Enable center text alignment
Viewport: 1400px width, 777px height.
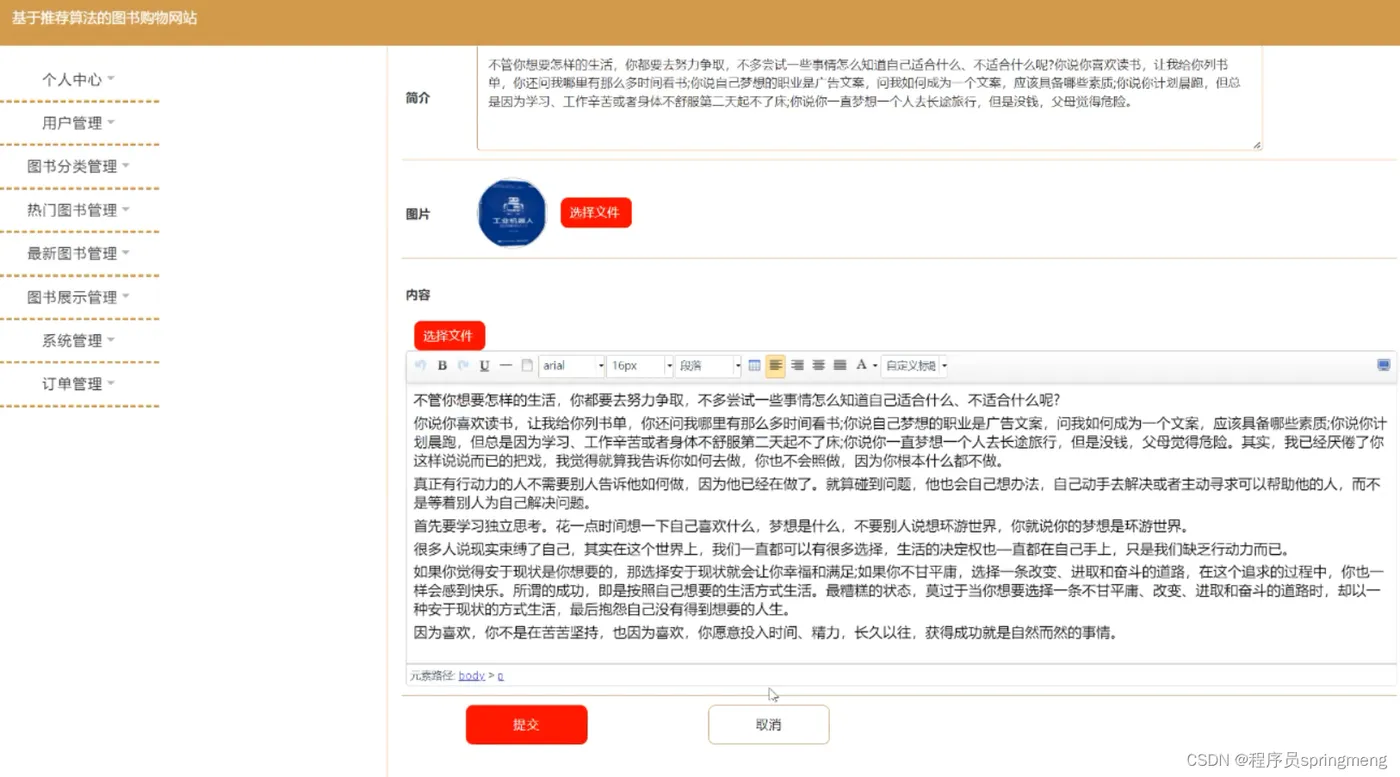819,365
